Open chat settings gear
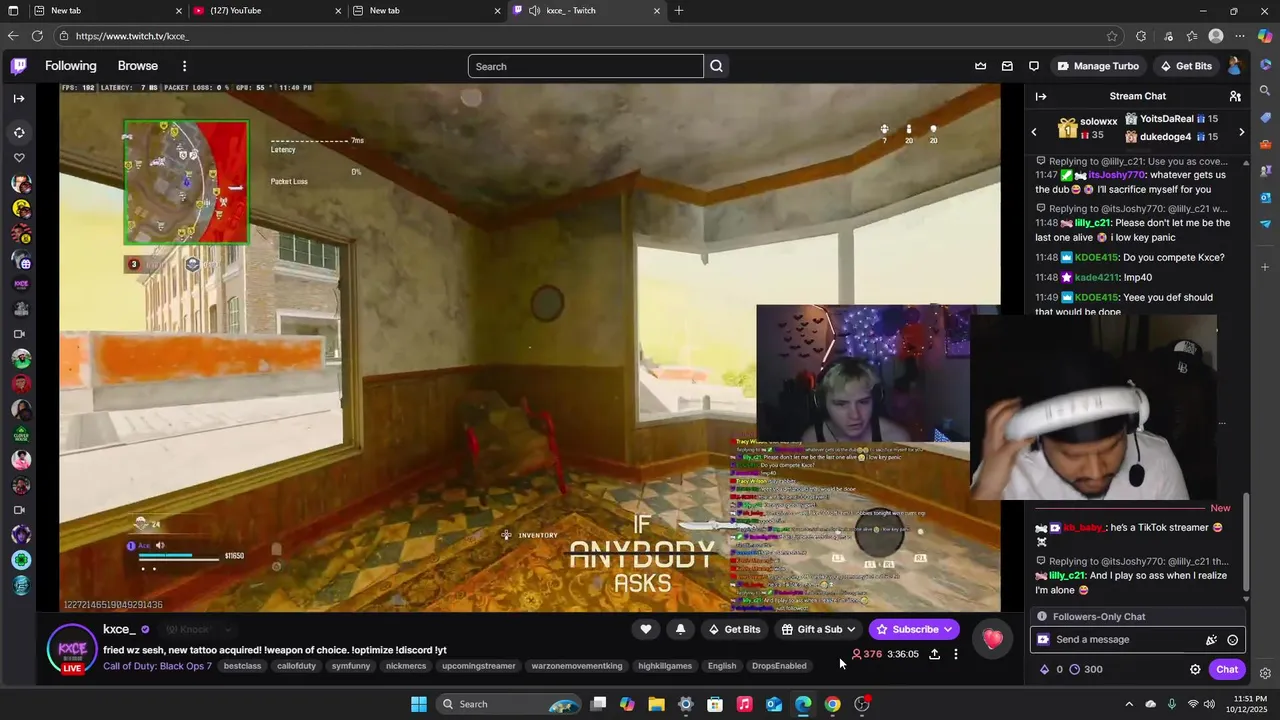The width and height of the screenshot is (1280, 720). click(x=1195, y=670)
